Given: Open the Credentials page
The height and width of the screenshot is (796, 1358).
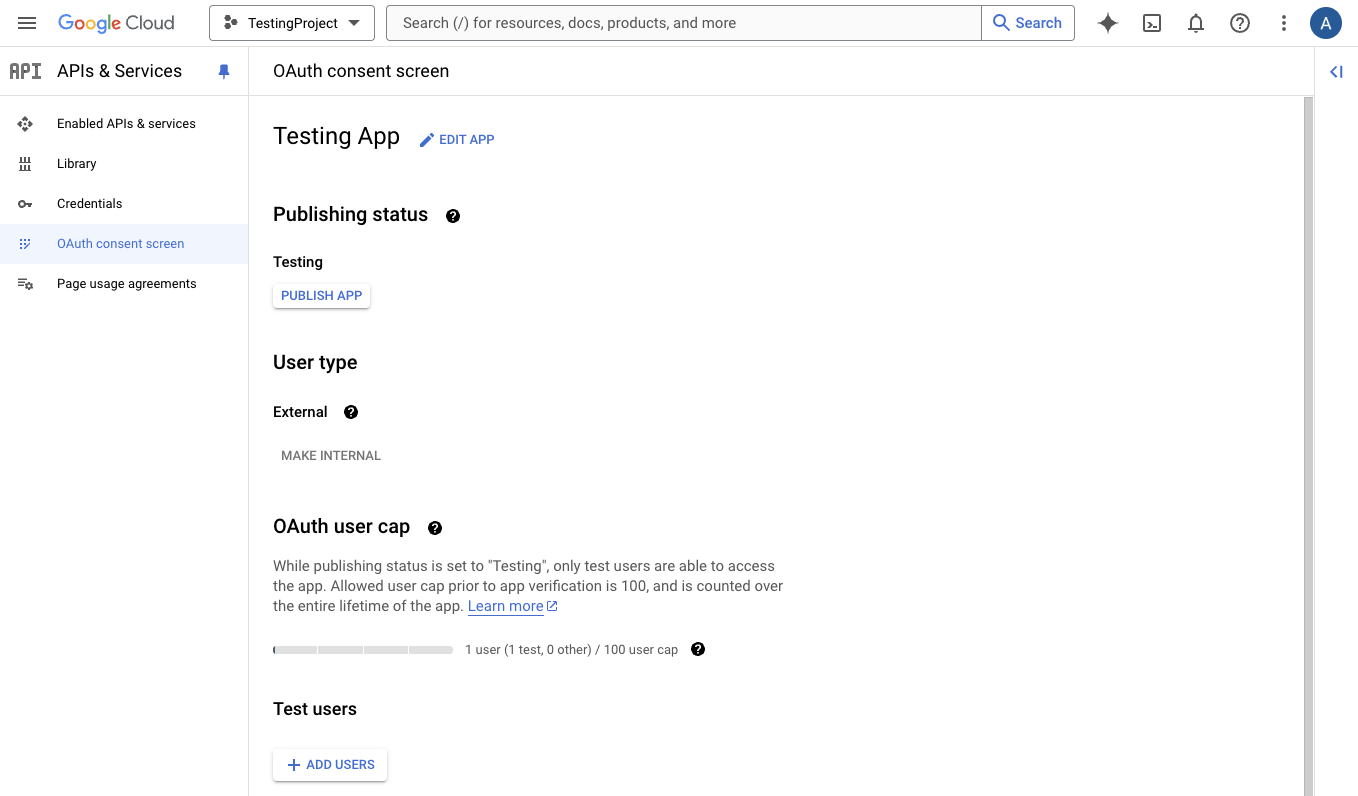Looking at the screenshot, I should point(124,204).
